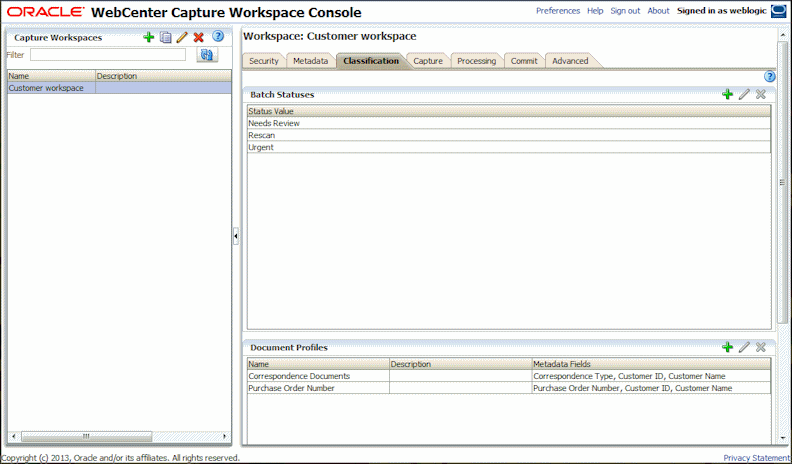
Task: Open the Processing tab
Action: coord(476,61)
